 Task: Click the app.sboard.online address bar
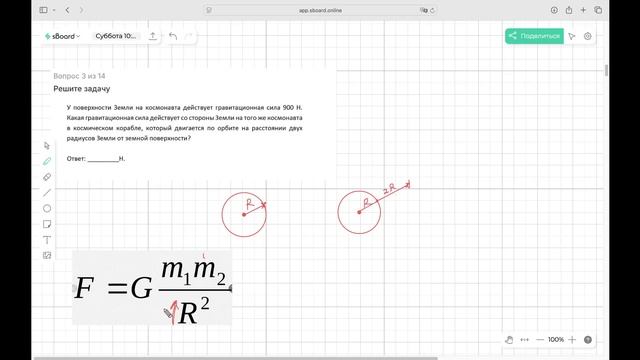tap(320, 10)
